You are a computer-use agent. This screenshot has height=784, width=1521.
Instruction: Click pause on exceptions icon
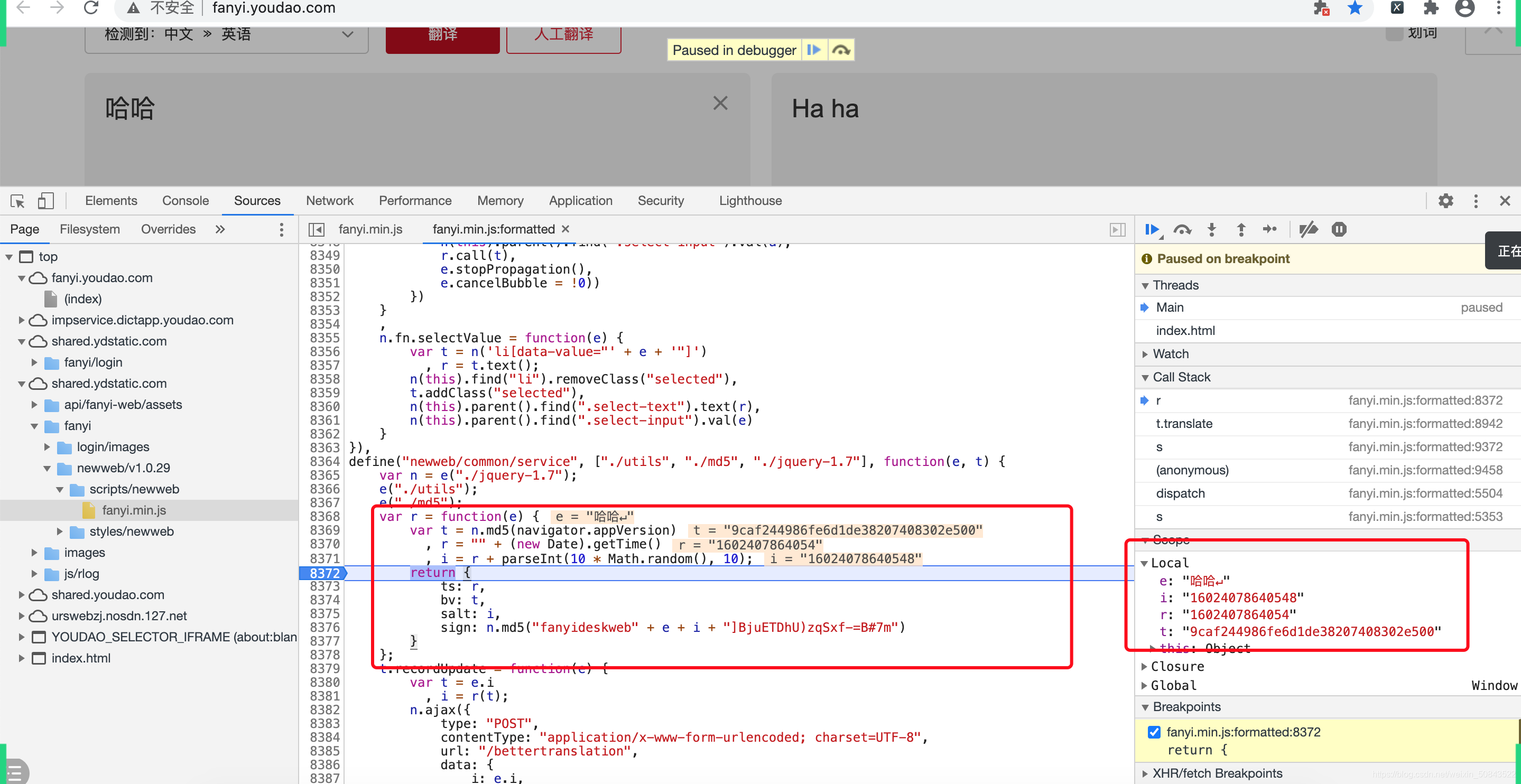tap(1339, 230)
